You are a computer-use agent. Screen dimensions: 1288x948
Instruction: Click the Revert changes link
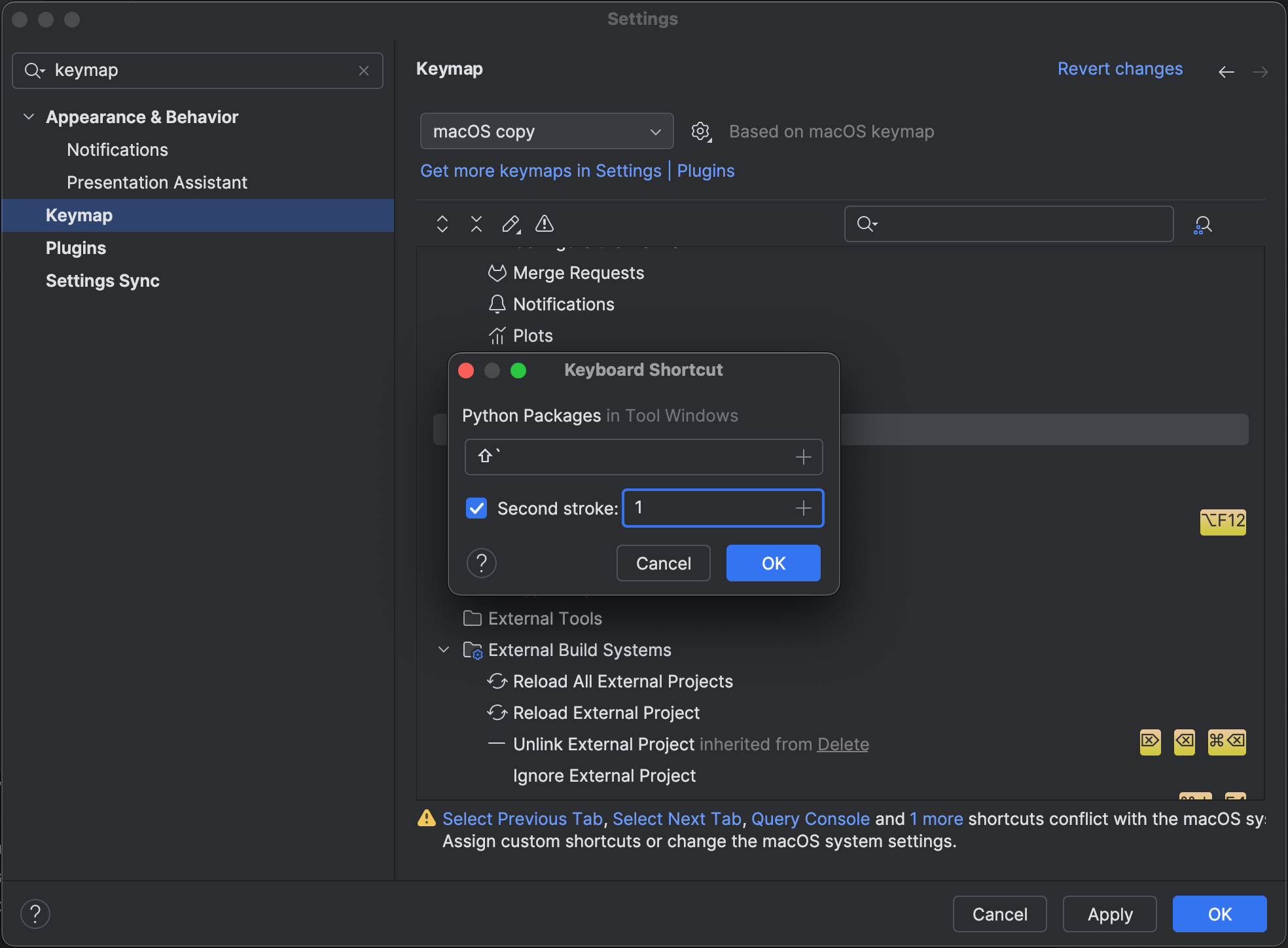pos(1120,69)
